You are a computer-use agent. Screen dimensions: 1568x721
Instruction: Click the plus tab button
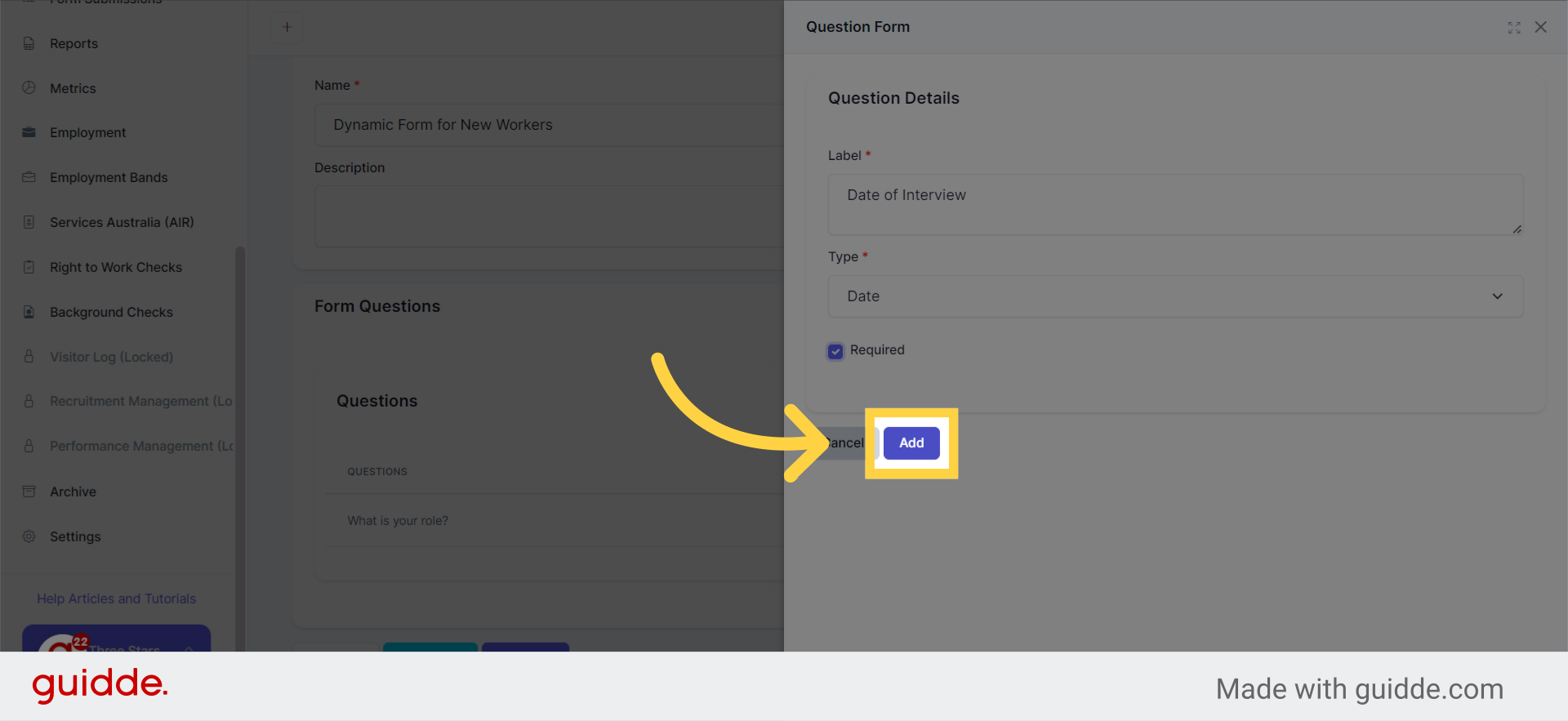pos(287,27)
